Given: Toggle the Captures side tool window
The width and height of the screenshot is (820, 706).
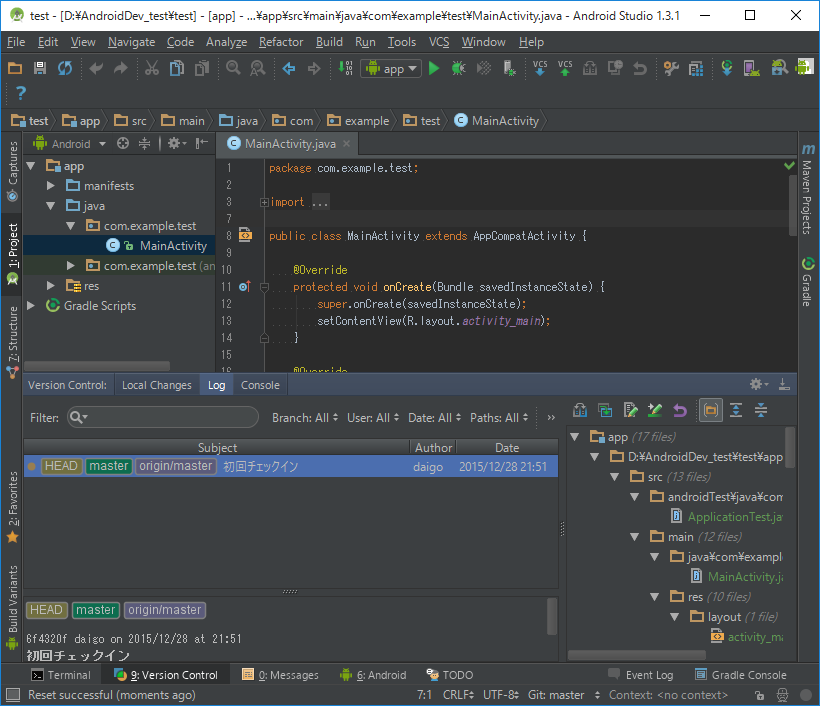Looking at the screenshot, I should click(13, 170).
